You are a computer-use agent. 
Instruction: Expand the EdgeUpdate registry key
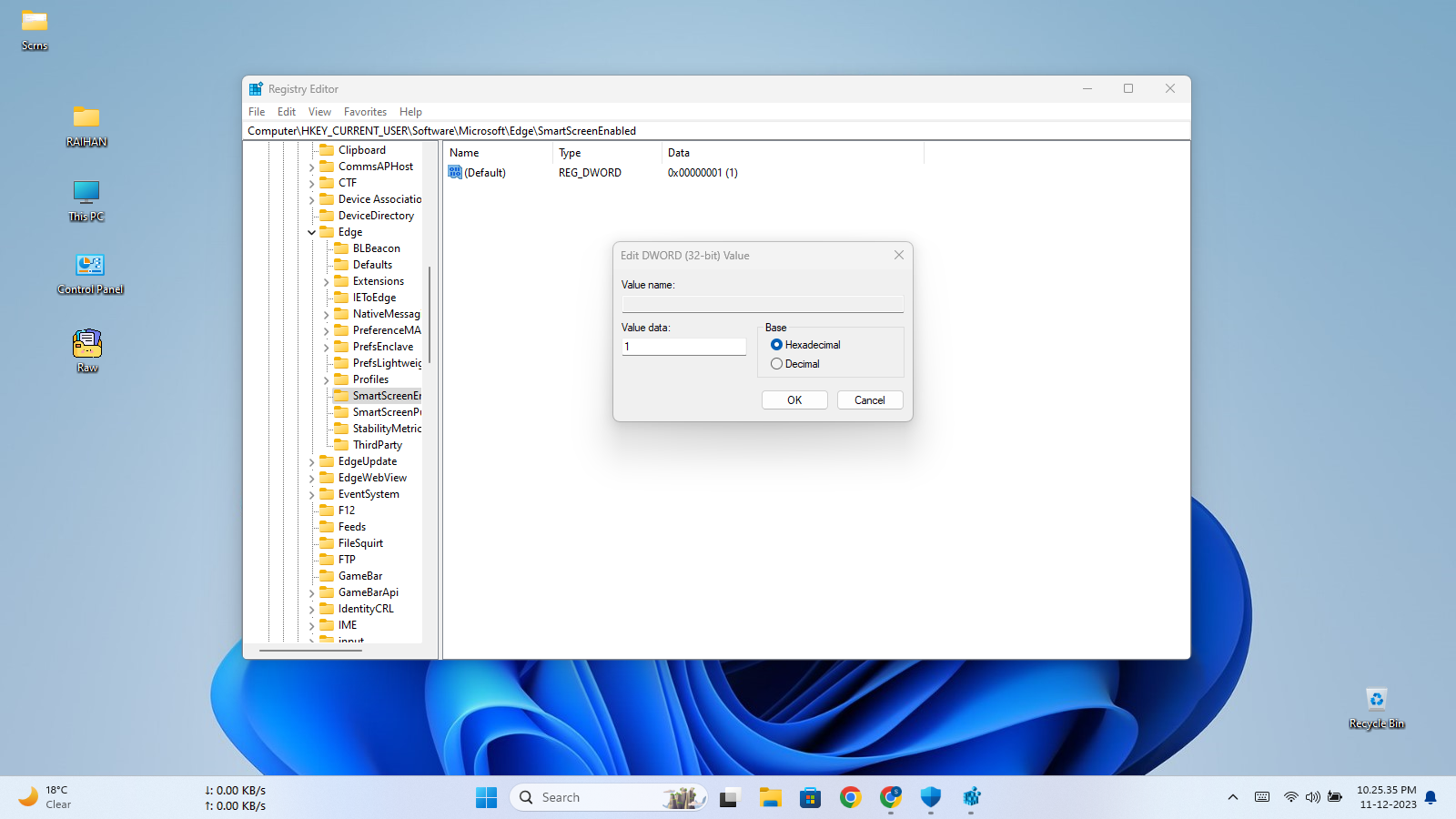(312, 462)
